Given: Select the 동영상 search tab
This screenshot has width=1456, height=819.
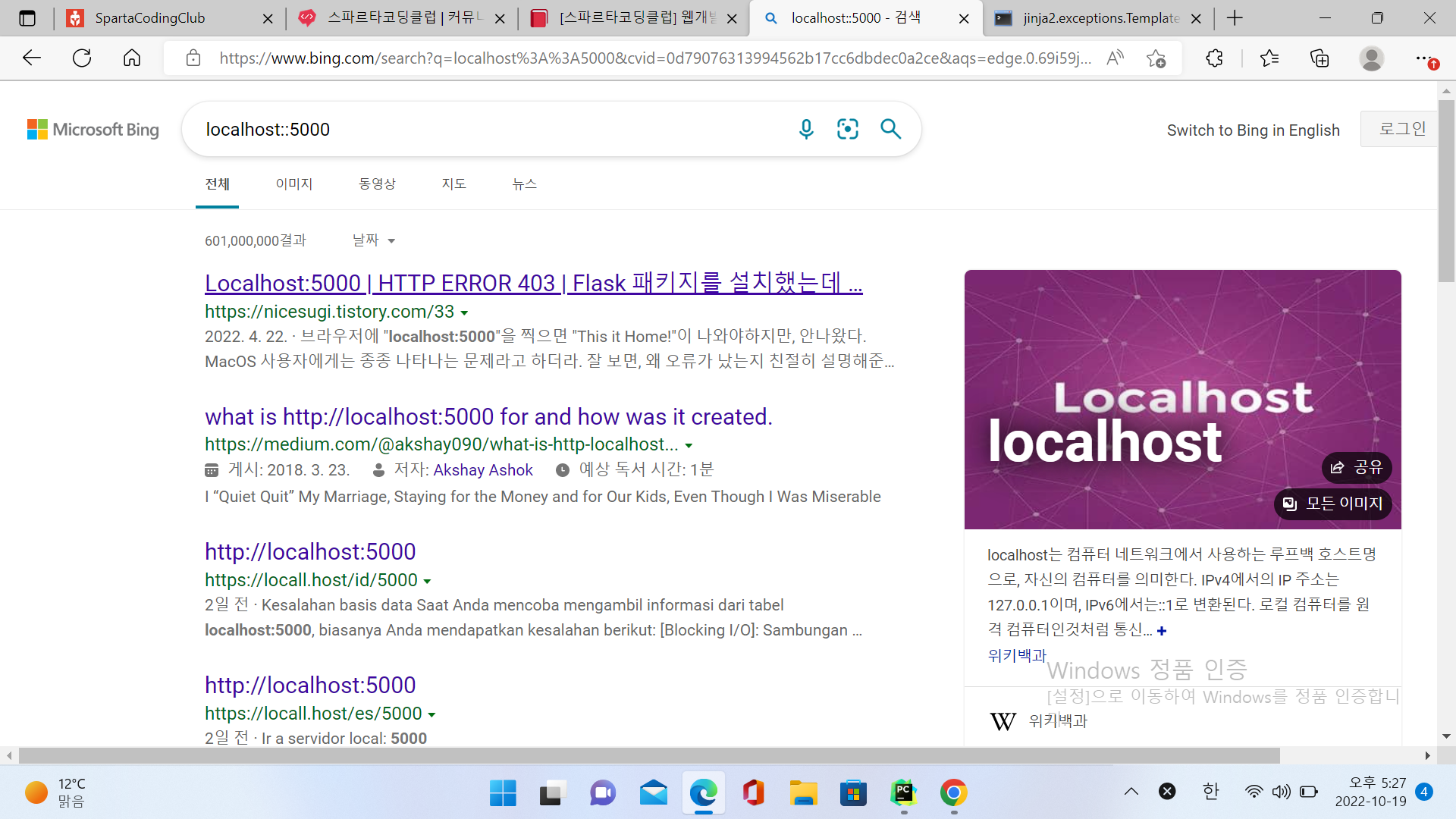Looking at the screenshot, I should tap(377, 184).
